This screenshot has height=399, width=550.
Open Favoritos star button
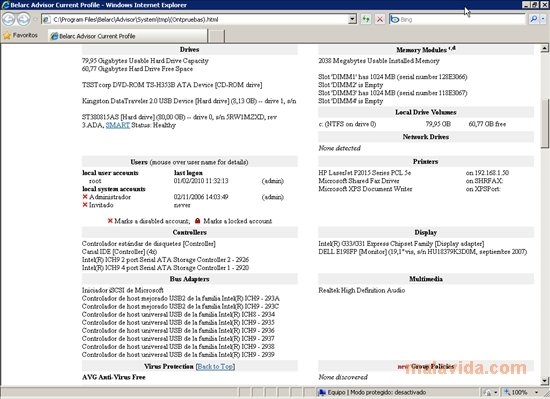tap(20, 35)
